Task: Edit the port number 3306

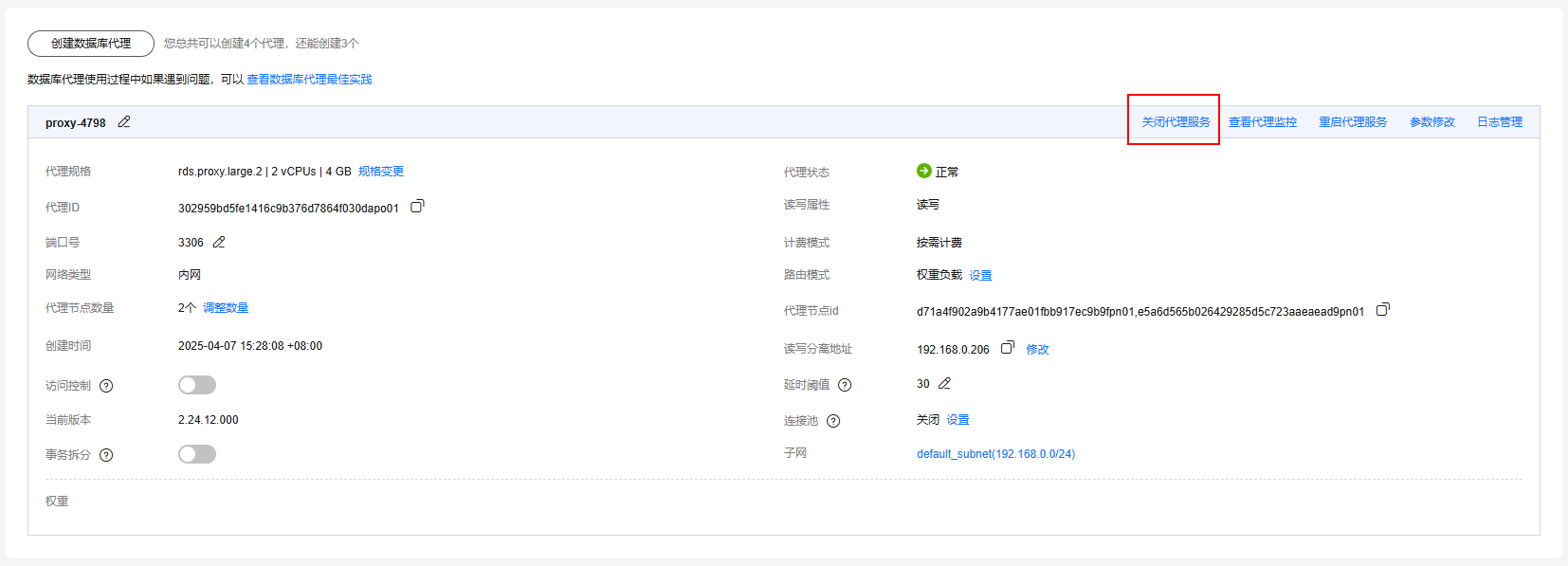Action: coord(219,243)
